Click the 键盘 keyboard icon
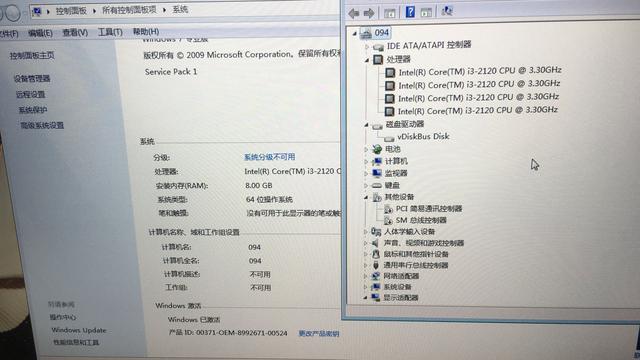Screen dimensions: 640x360 coord(376,185)
